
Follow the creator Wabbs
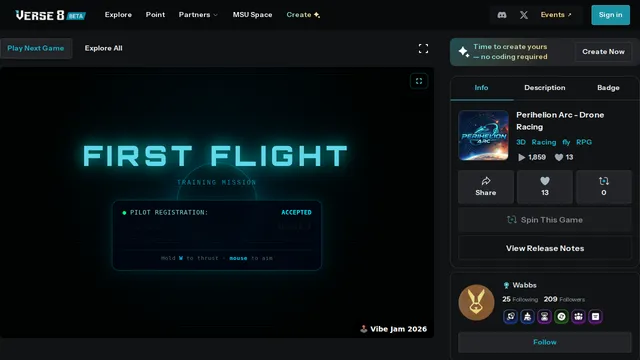[x=545, y=342]
